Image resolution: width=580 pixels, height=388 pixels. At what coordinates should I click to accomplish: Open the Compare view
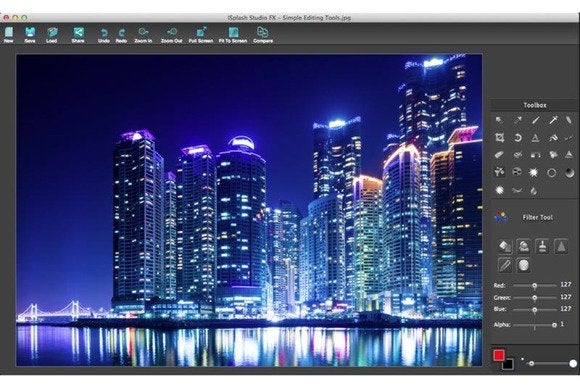coord(263,35)
